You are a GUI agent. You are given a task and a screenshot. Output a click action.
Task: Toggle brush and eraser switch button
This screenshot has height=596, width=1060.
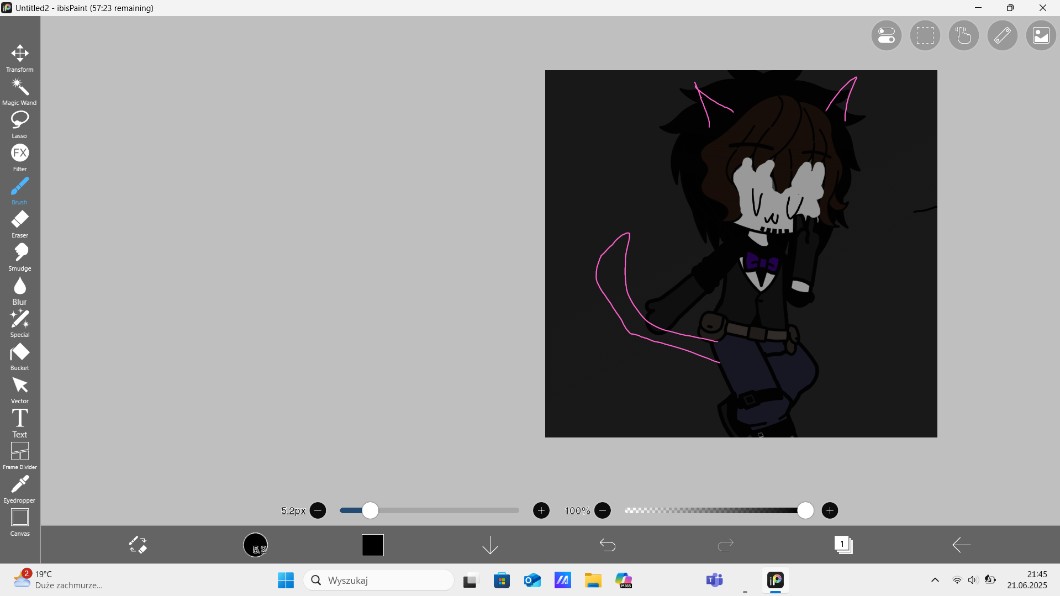pyautogui.click(x=138, y=545)
